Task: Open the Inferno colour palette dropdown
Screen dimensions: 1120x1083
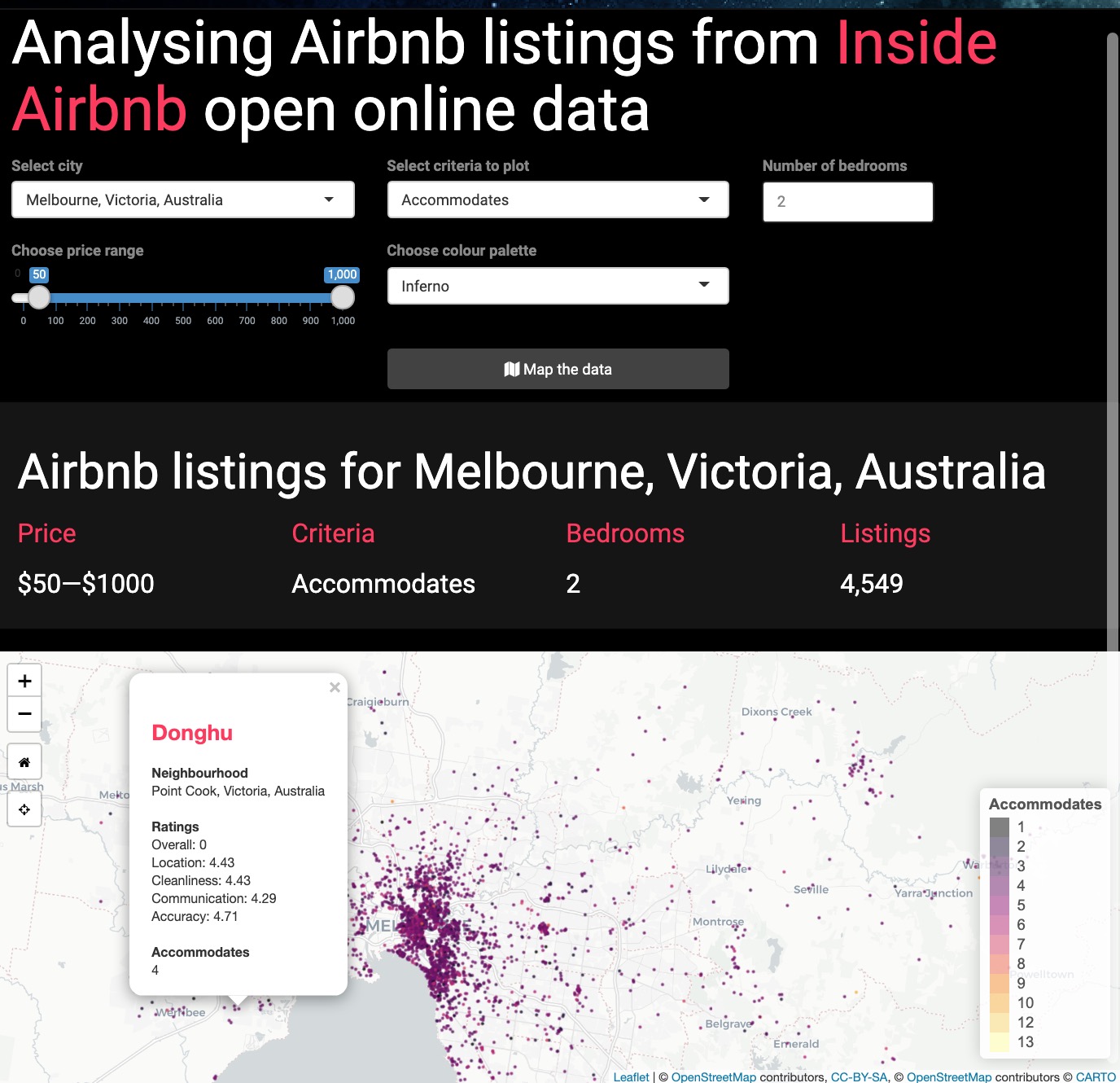Action: (x=558, y=286)
